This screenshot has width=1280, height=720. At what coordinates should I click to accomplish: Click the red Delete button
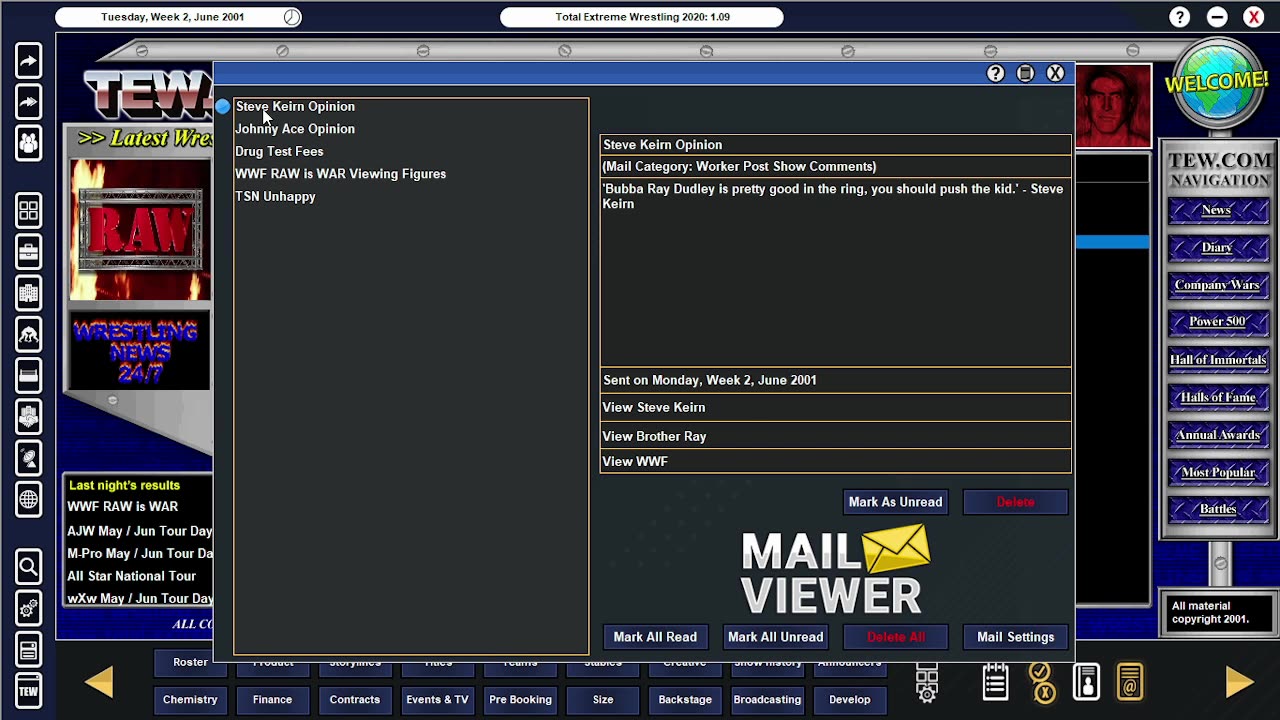1015,502
